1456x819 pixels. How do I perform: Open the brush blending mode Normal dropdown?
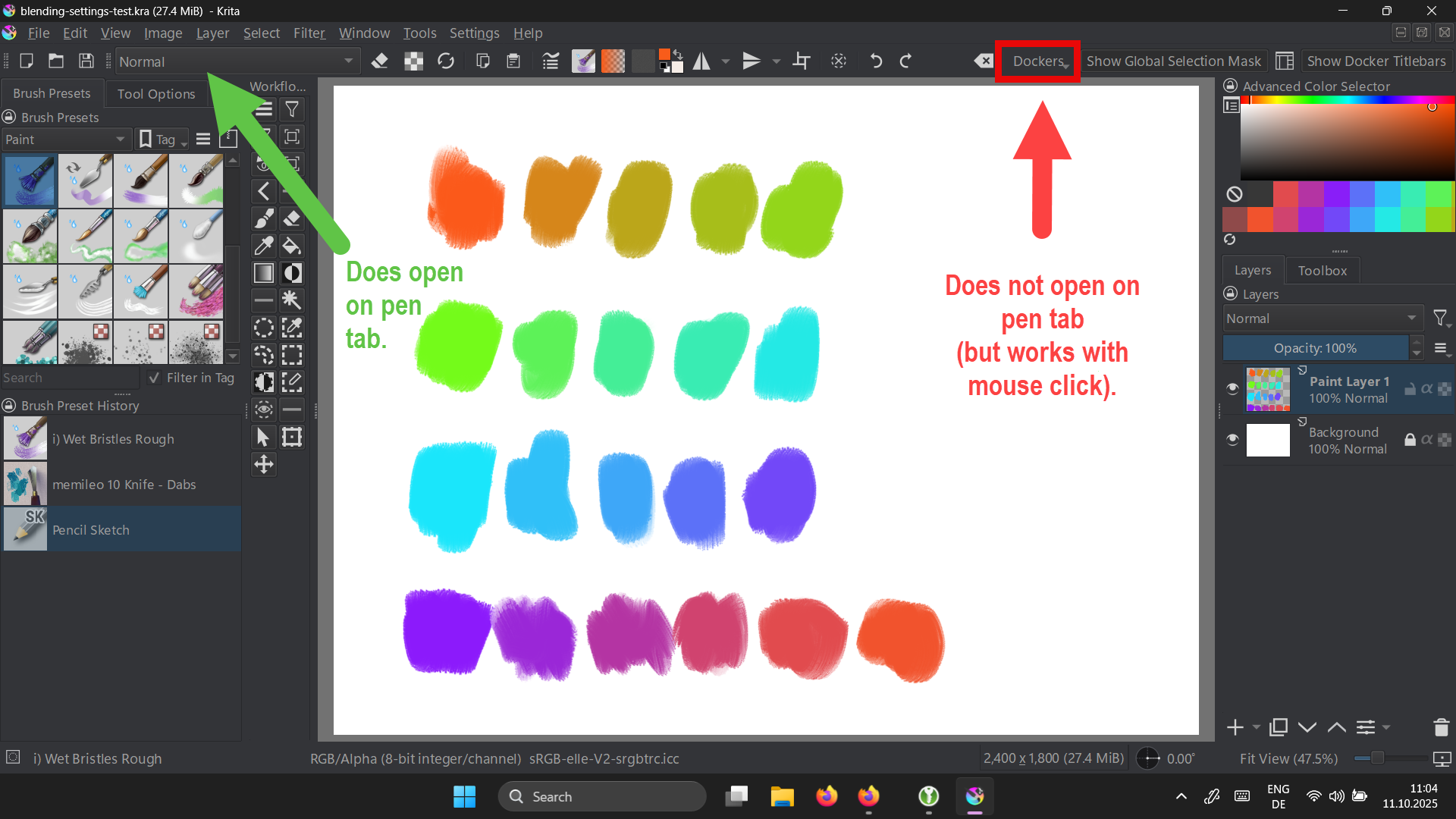pos(236,61)
